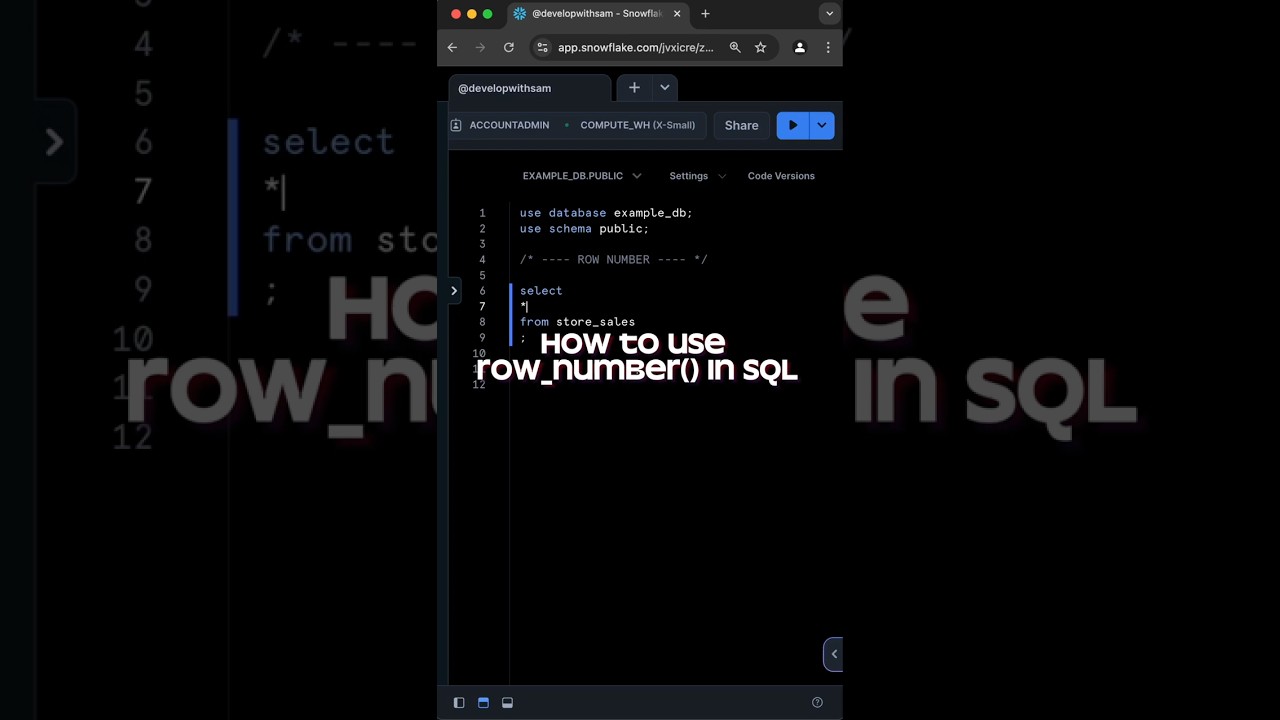The height and width of the screenshot is (720, 1280).
Task: Click line number 12 in the gutter
Action: tap(479, 385)
